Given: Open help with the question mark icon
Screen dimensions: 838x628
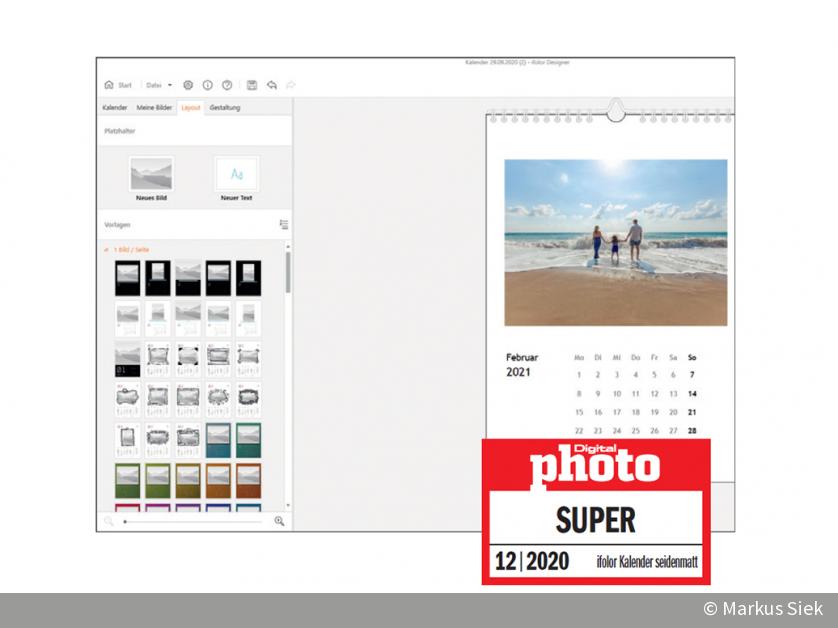Looking at the screenshot, I should point(227,85).
